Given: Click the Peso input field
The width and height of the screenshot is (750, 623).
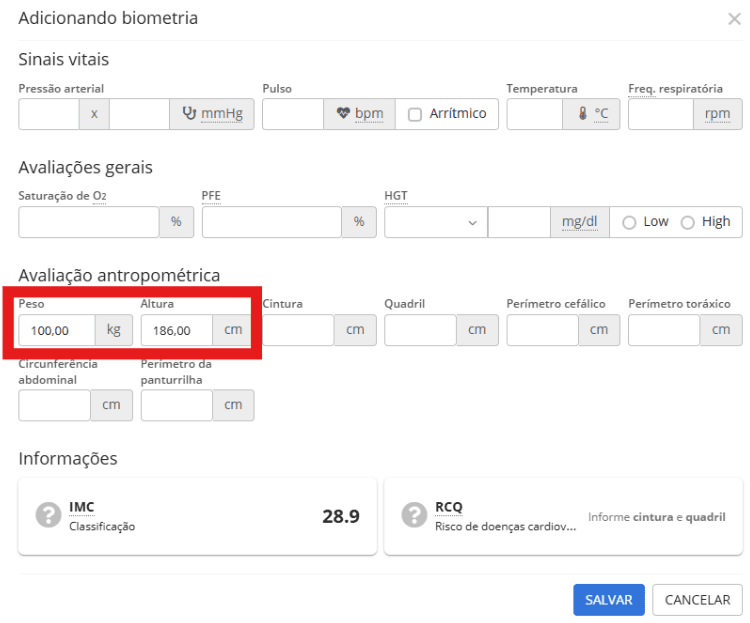Looking at the screenshot, I should click(56, 330).
